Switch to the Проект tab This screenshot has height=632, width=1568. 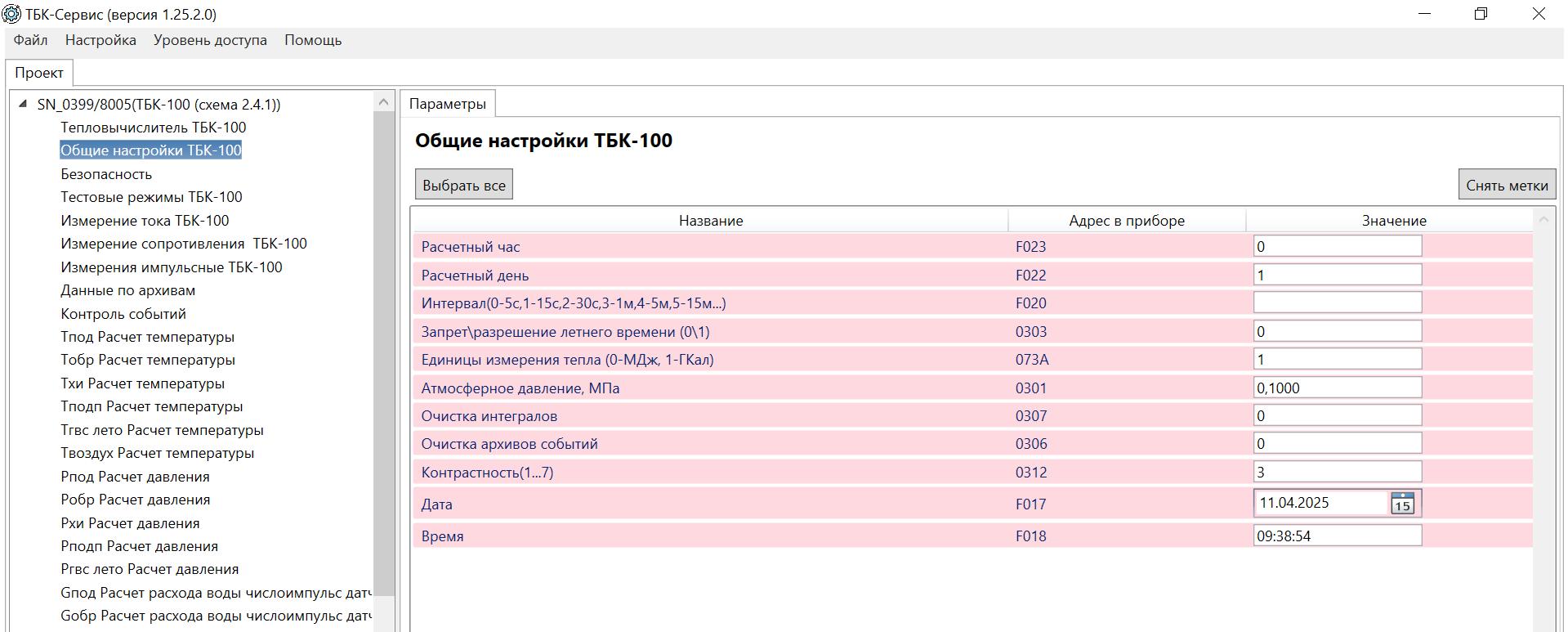point(39,73)
